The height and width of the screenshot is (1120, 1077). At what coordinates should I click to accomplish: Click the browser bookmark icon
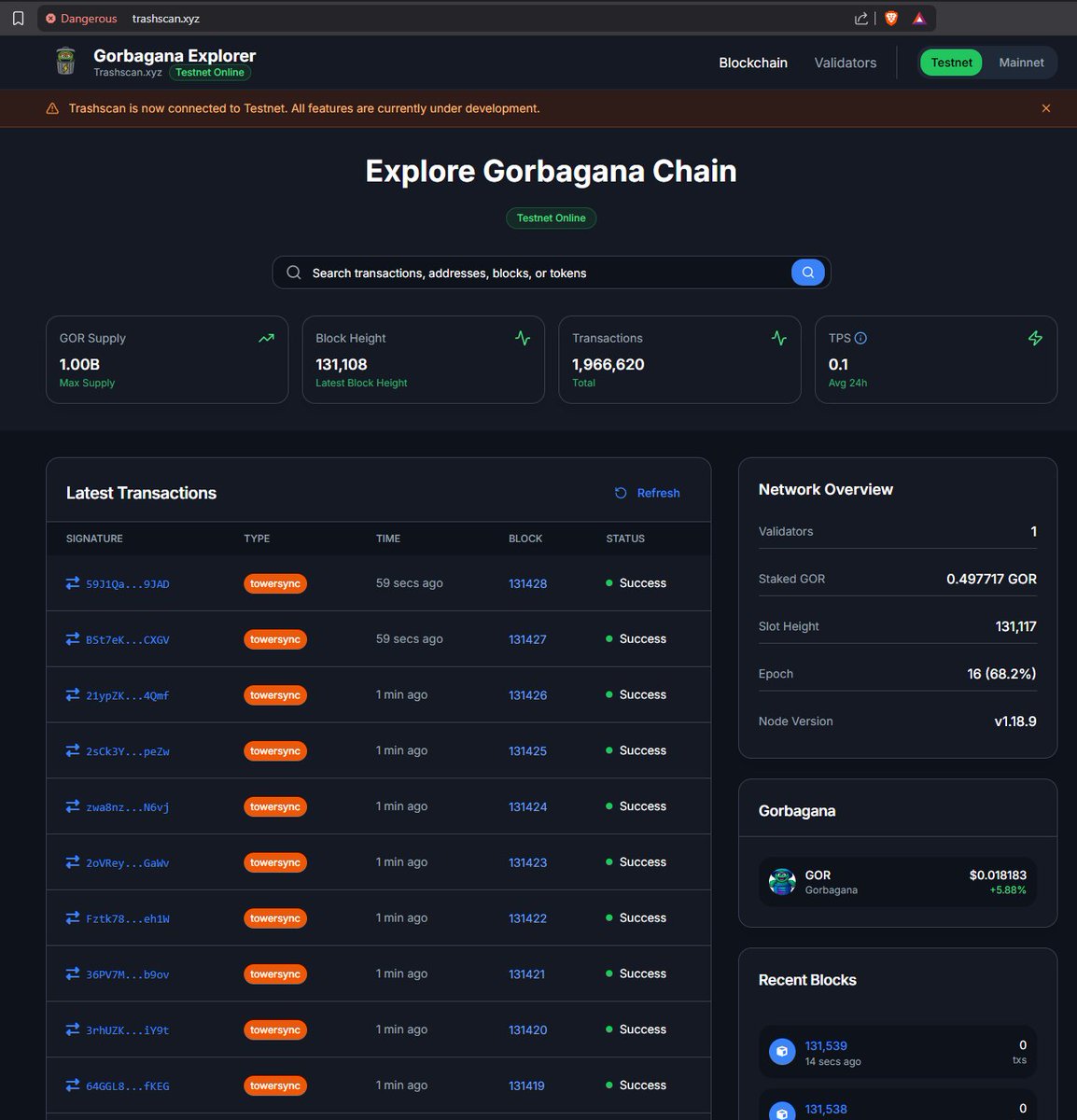(x=18, y=18)
